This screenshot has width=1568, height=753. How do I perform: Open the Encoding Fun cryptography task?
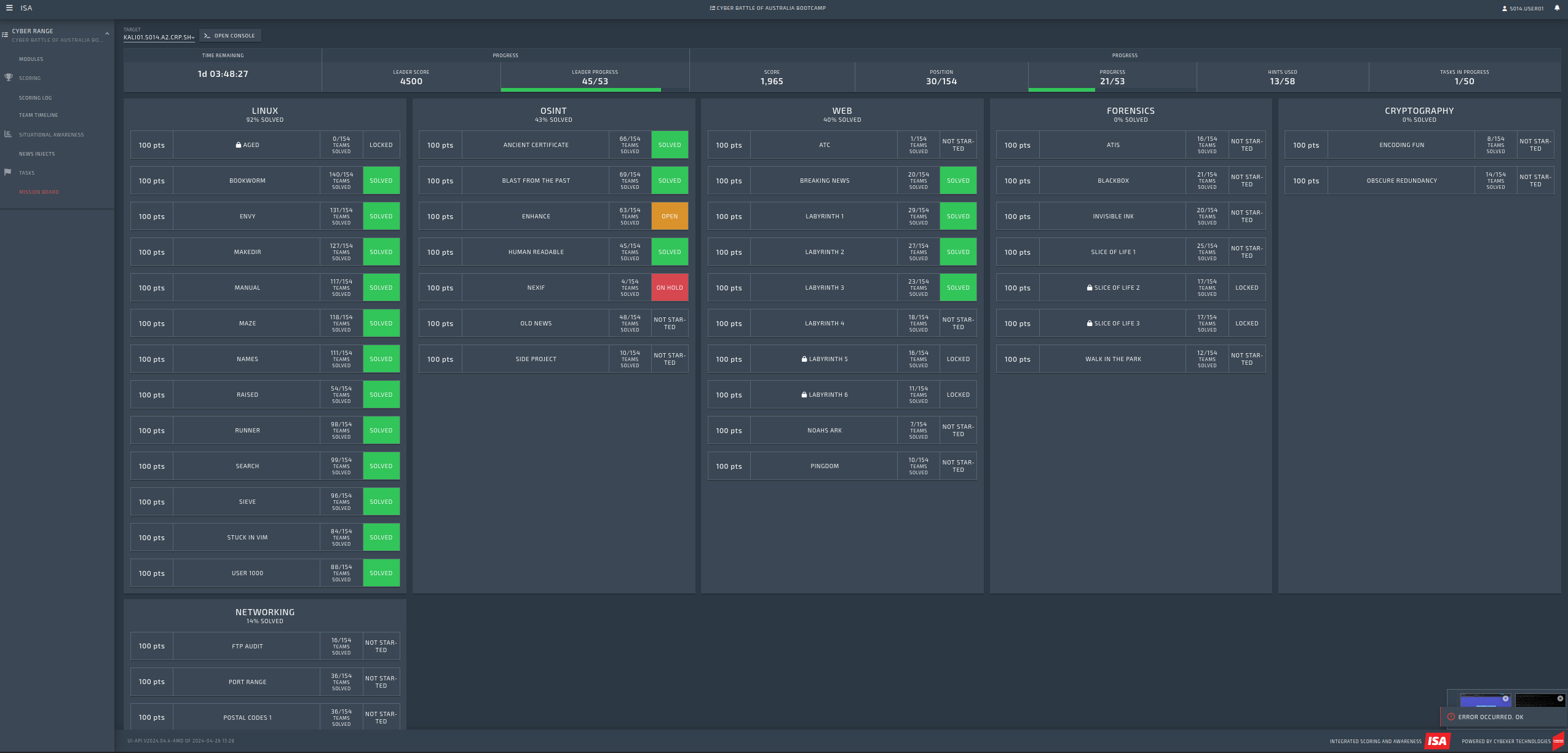[1419, 145]
